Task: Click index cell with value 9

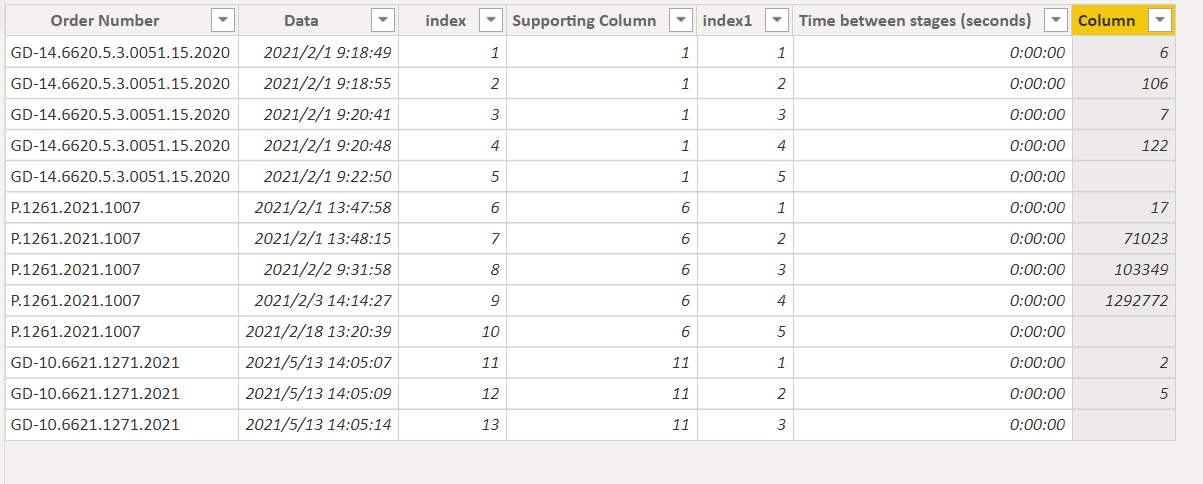Action: 452,300
